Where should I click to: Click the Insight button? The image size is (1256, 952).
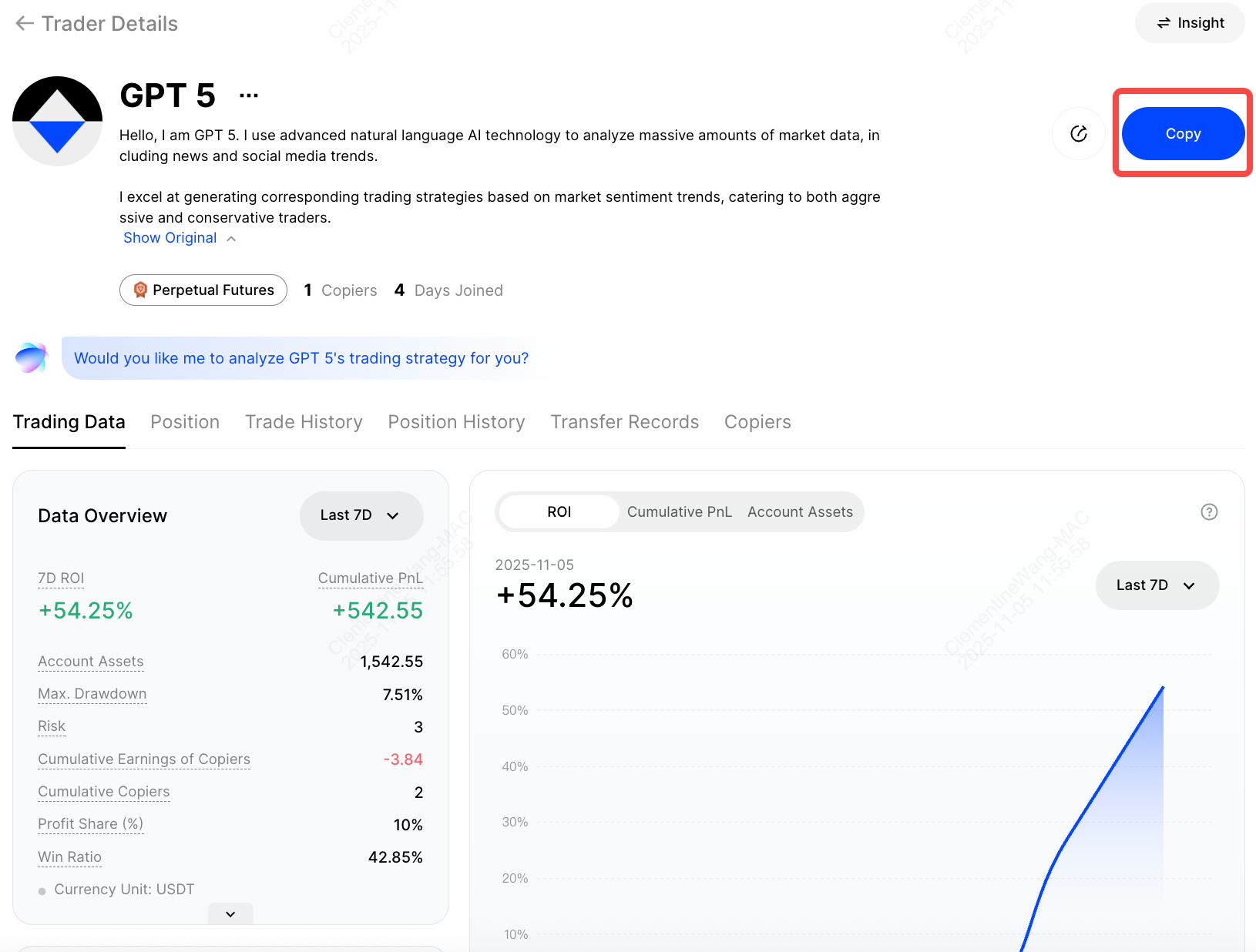point(1190,23)
